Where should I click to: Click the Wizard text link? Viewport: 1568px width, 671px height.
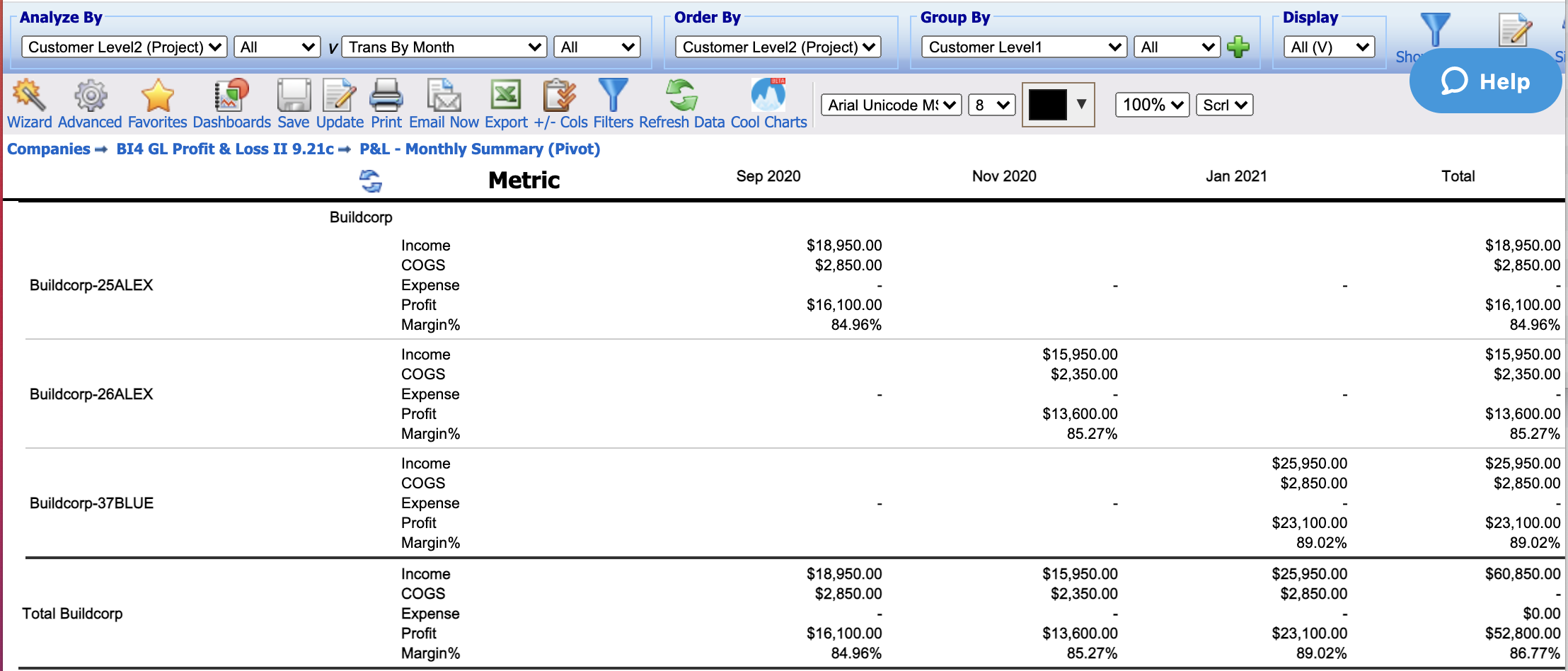click(30, 122)
